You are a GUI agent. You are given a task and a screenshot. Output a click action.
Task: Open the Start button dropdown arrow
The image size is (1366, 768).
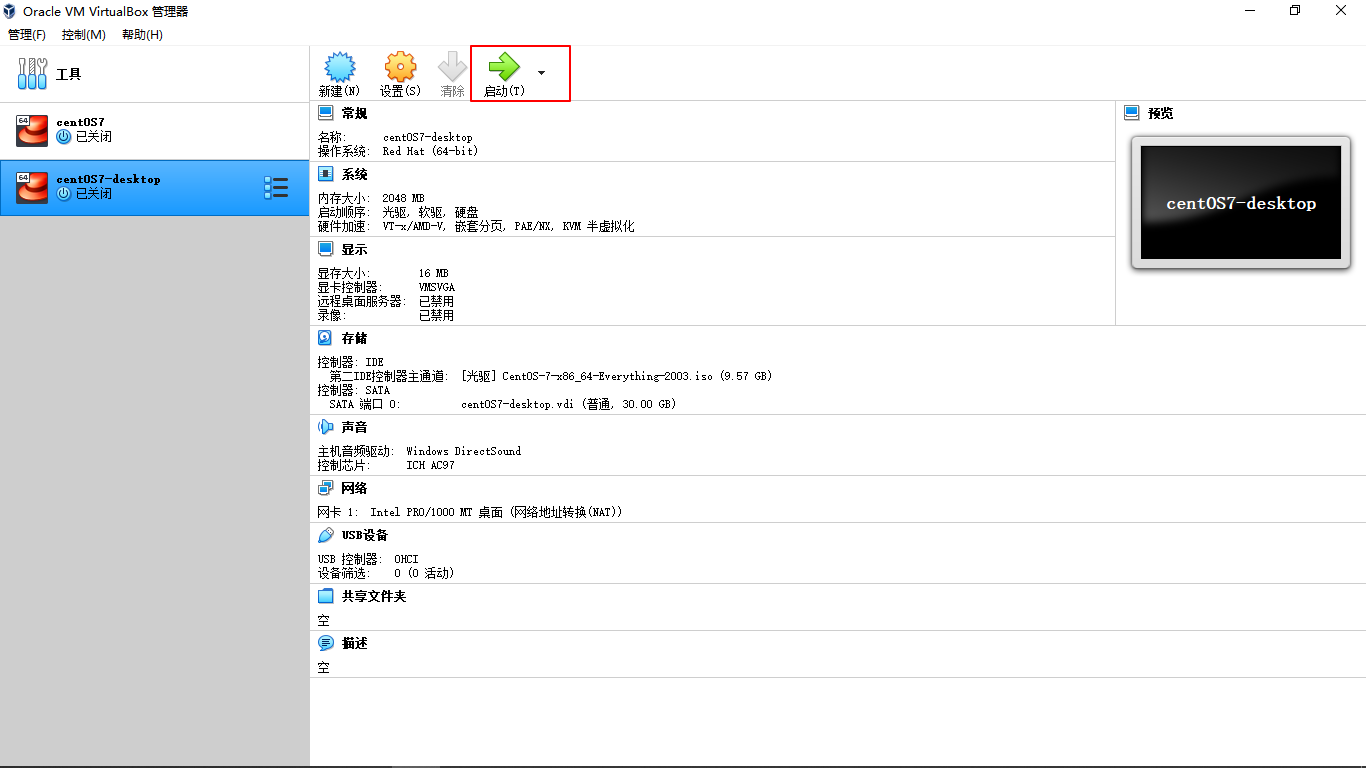coord(541,73)
